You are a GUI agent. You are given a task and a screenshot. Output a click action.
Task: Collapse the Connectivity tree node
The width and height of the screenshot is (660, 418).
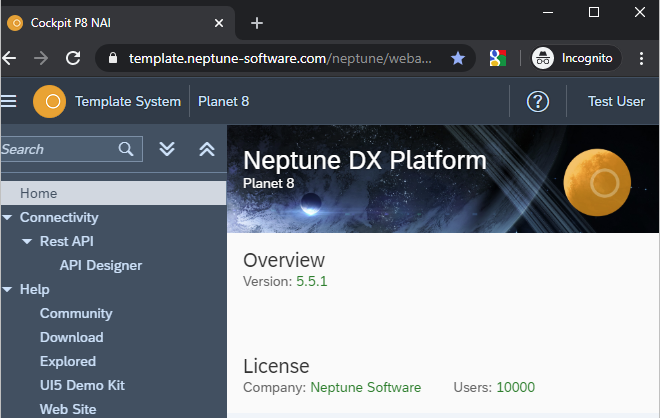point(8,217)
